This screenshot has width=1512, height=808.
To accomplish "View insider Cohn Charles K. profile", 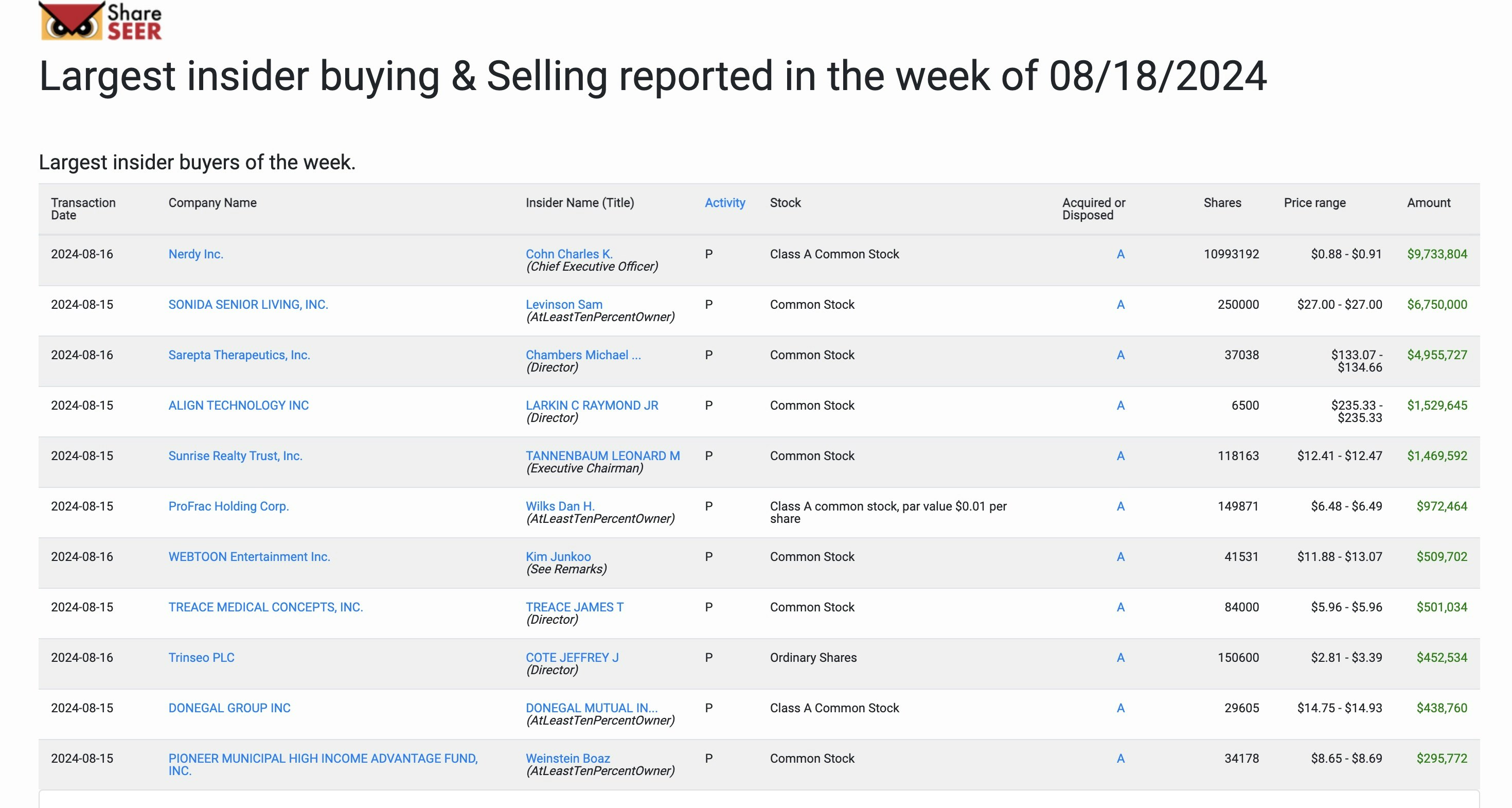I will 569,254.
